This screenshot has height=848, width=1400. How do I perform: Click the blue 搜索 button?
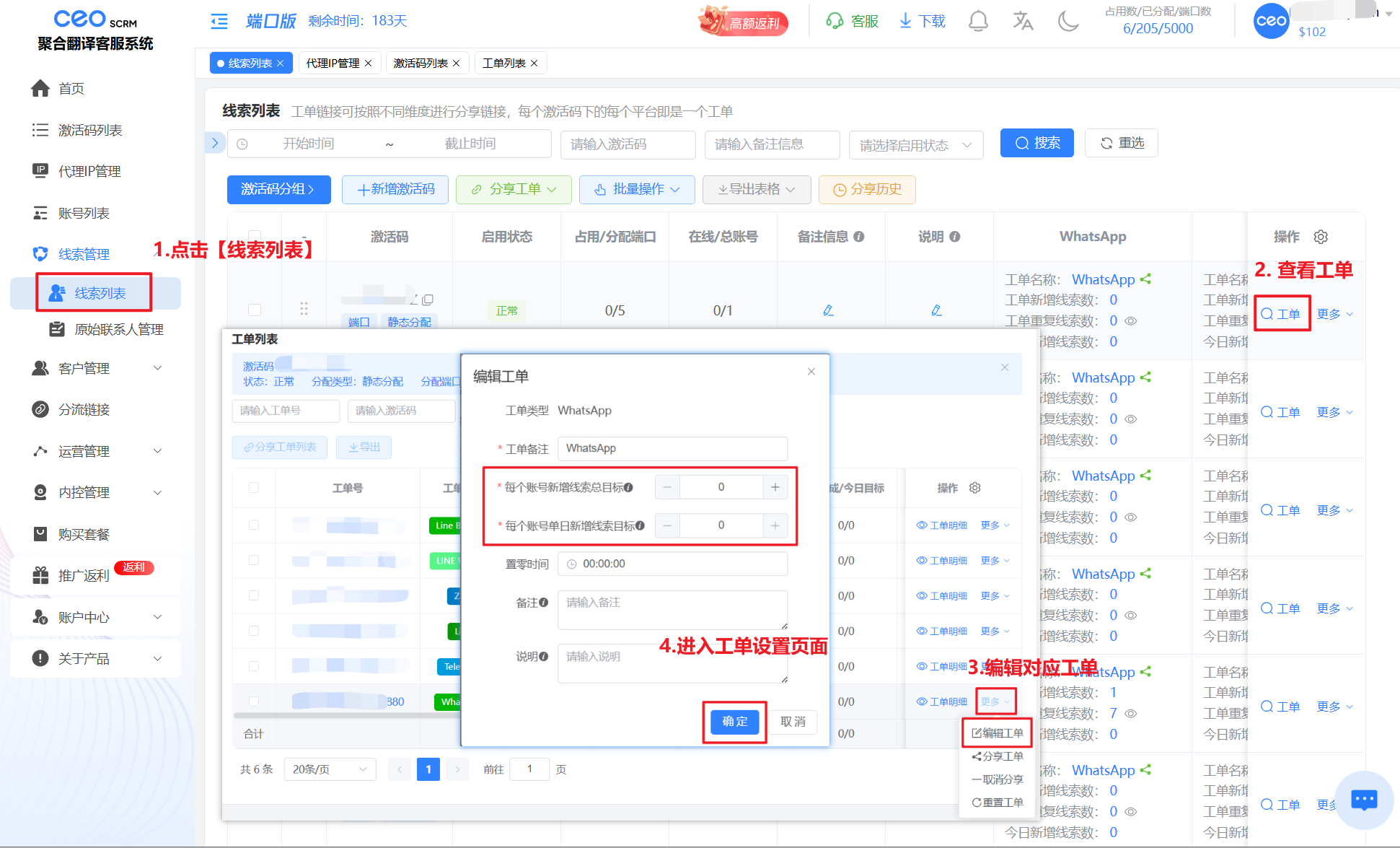1036,143
